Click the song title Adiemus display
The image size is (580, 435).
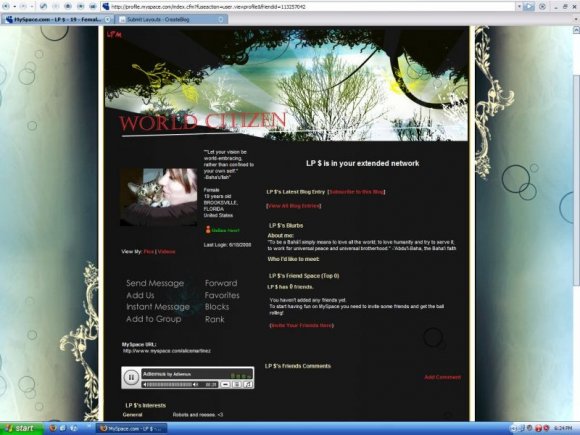(167, 374)
